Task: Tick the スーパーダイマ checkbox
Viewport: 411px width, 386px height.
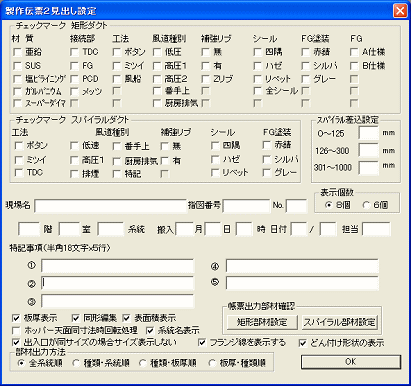Action: (x=17, y=103)
